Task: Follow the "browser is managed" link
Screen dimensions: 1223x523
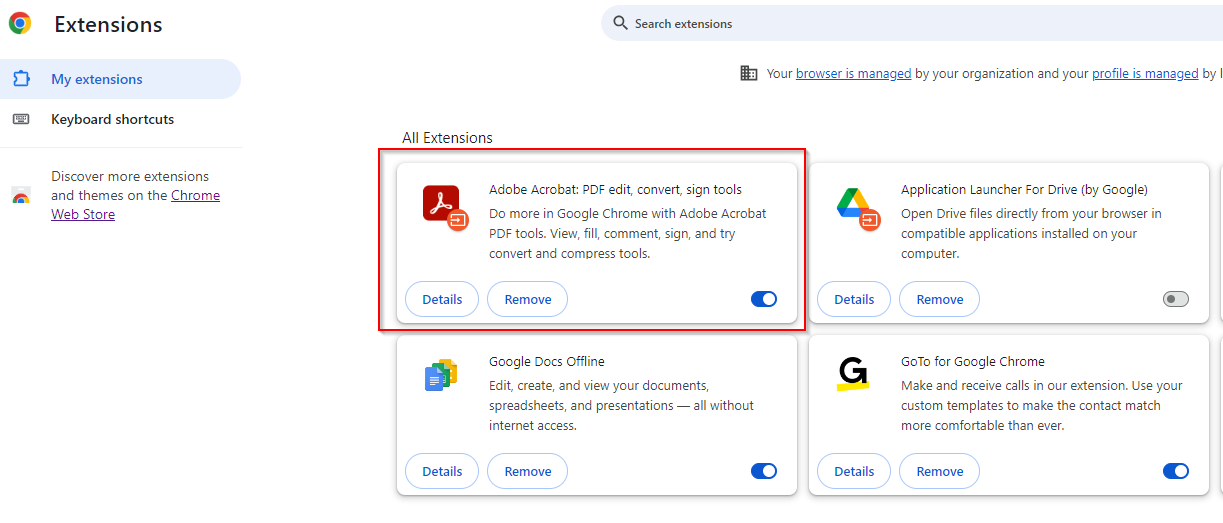Action: 853,73
